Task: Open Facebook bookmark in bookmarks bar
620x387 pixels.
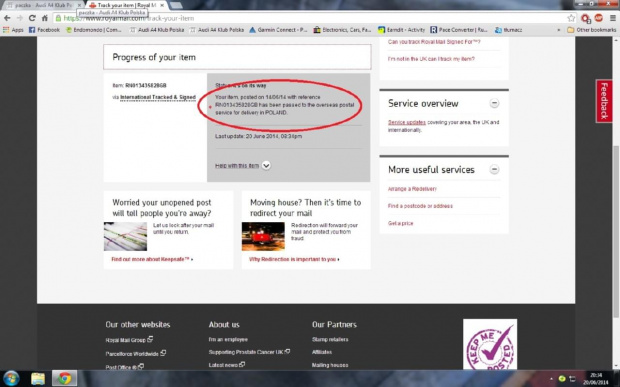Action: pos(44,30)
